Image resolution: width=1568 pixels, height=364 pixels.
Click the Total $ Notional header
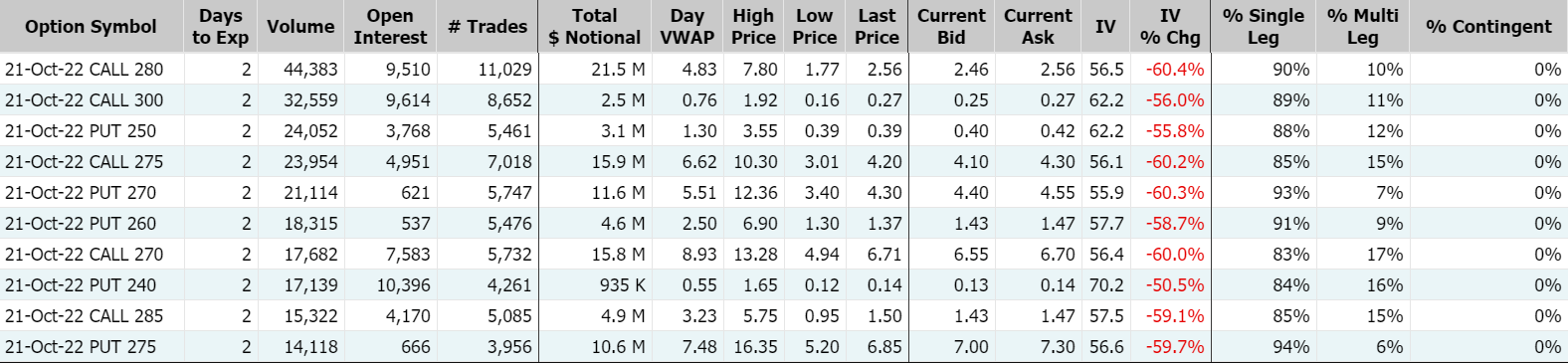pos(595,27)
